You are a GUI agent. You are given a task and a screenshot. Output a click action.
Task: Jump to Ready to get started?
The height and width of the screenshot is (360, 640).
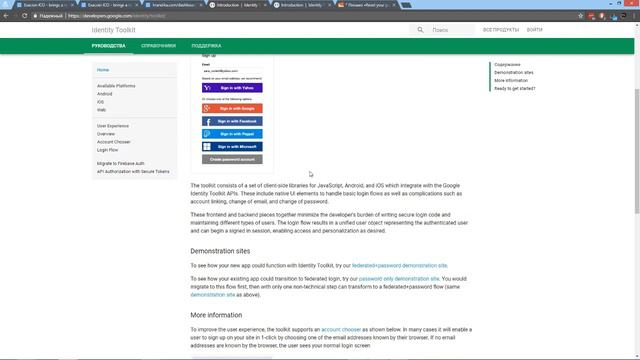(x=515, y=89)
